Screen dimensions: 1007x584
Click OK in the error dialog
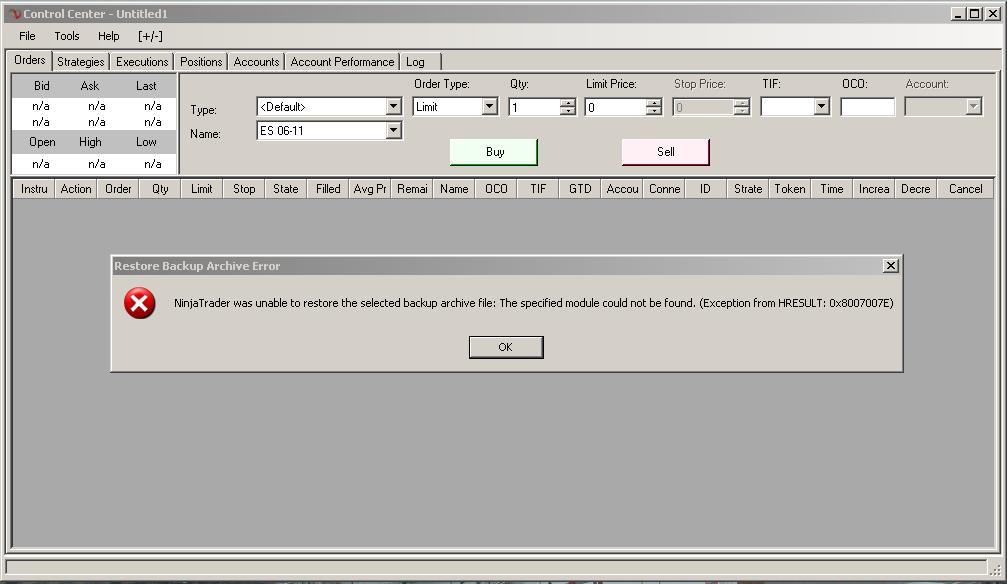click(x=506, y=347)
